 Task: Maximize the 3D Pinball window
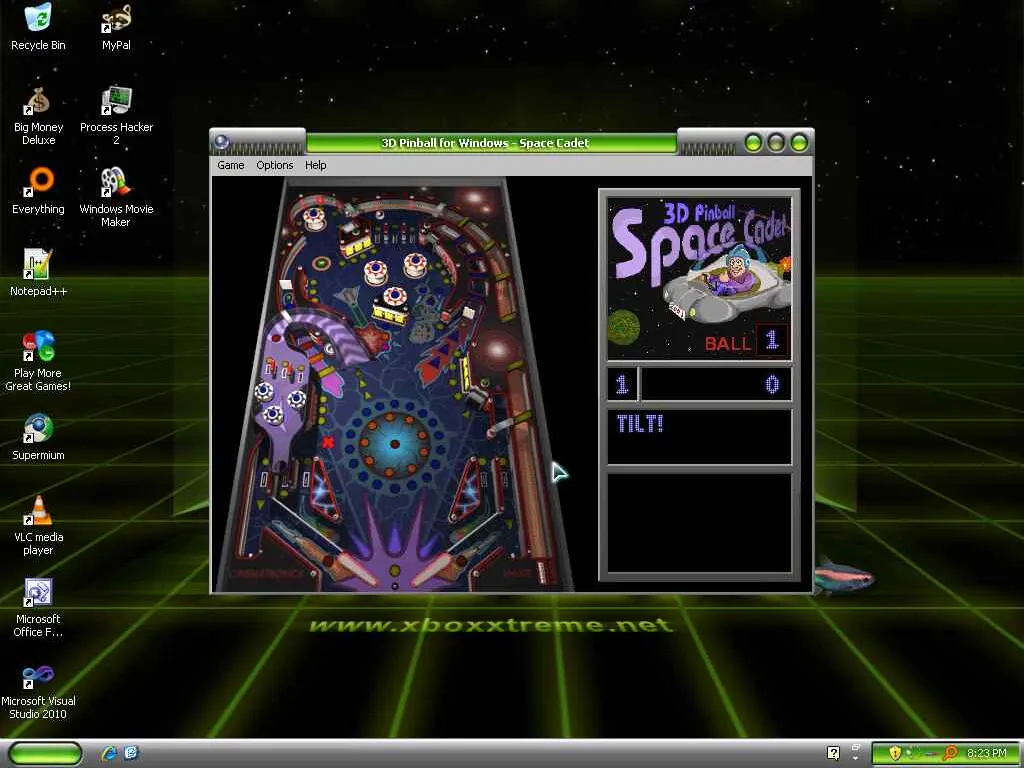tap(776, 142)
